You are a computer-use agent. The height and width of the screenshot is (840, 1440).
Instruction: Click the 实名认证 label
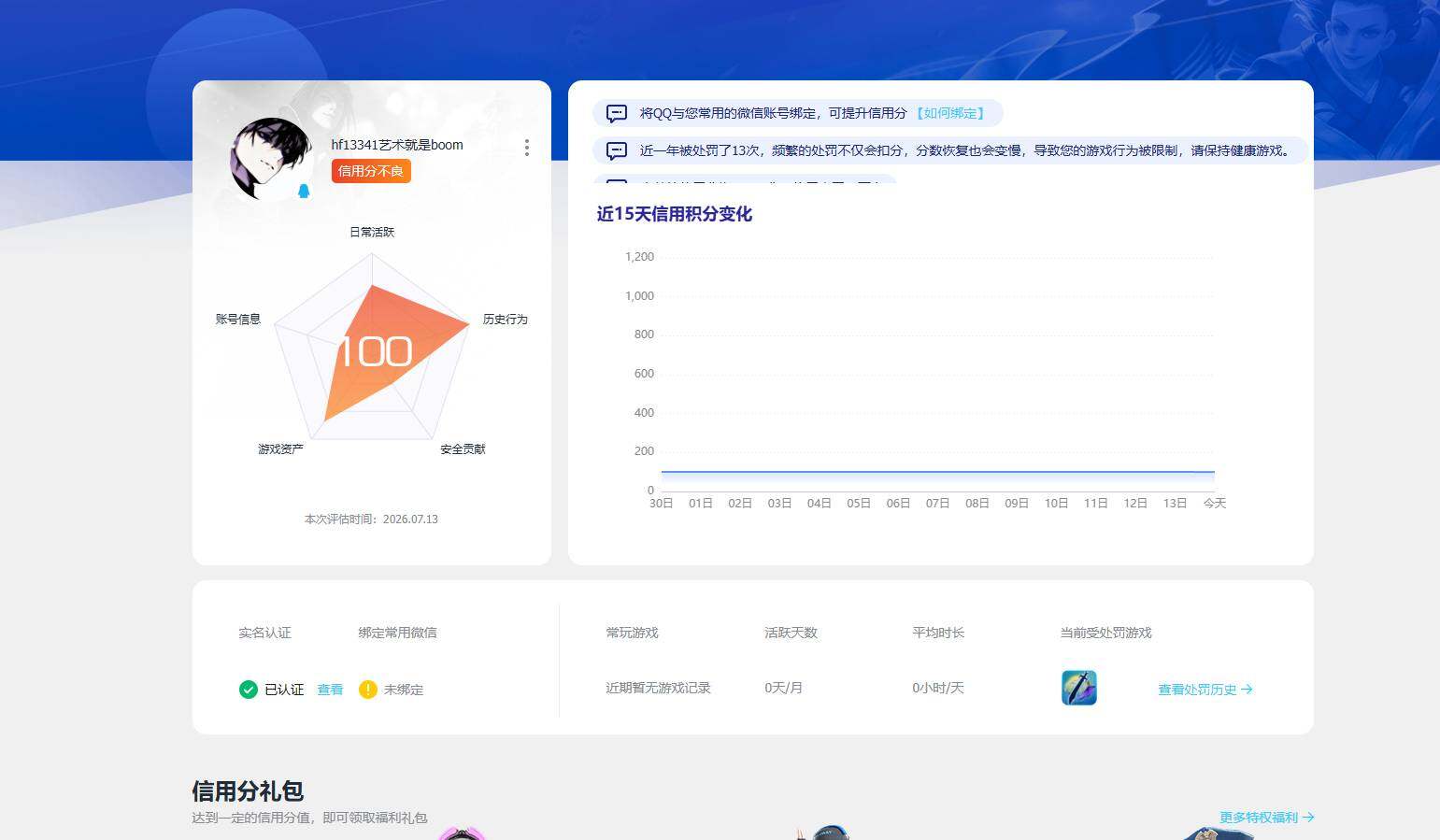coord(265,633)
